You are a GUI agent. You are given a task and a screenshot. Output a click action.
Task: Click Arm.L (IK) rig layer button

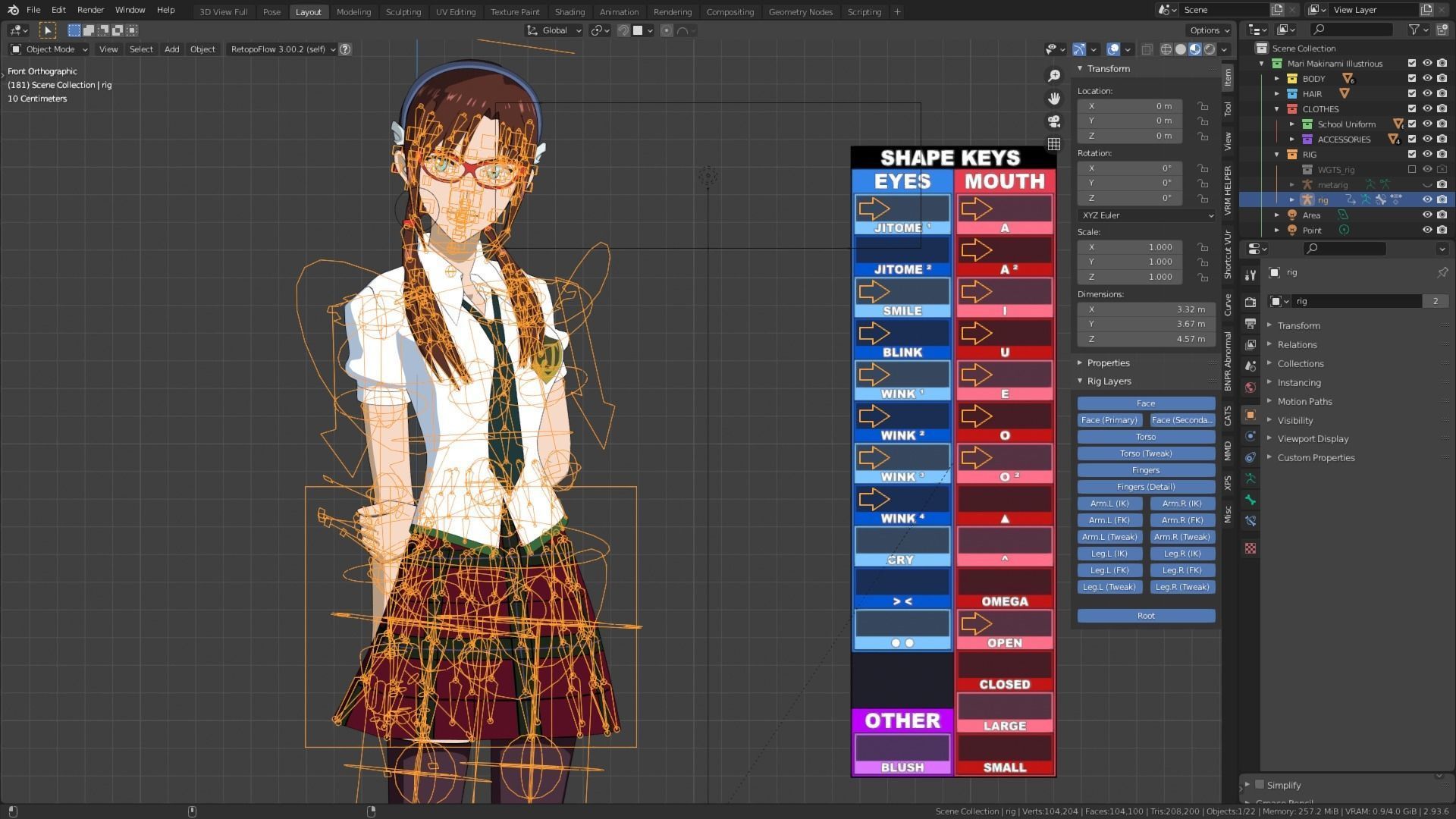1109,504
